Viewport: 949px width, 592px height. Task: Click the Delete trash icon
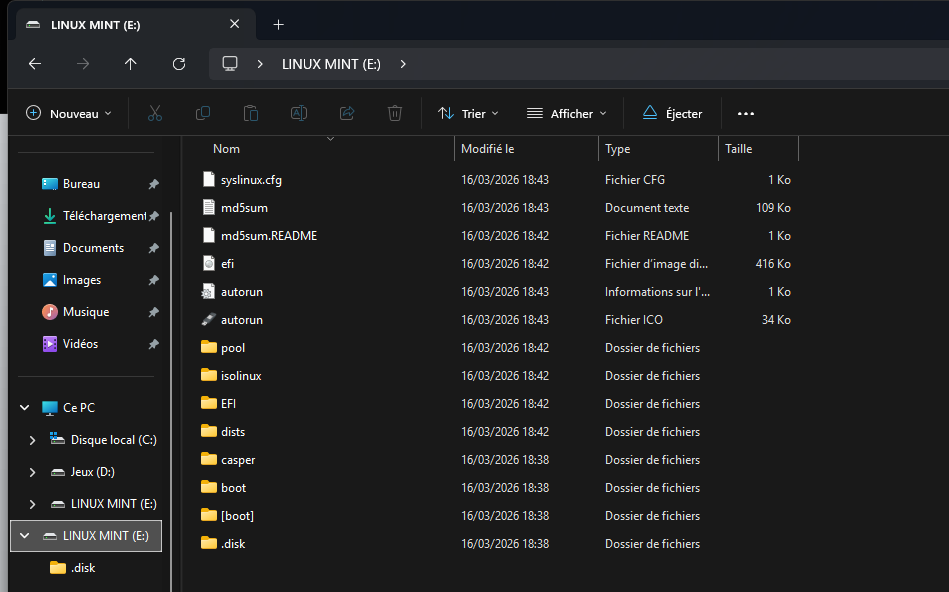395,114
